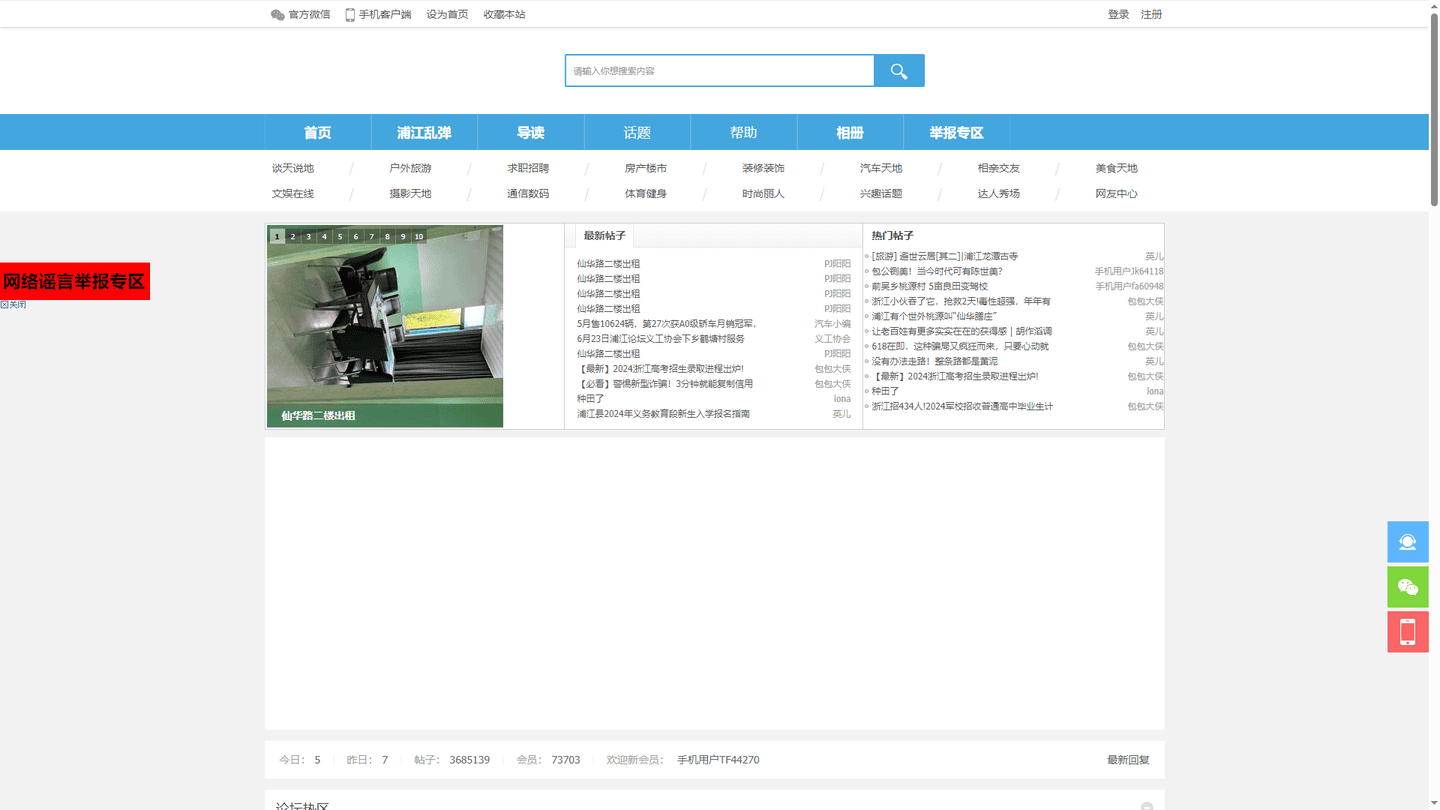Go to 兴趣话题 forum section
Image resolution: width=1440 pixels, height=810 pixels.
click(x=881, y=194)
